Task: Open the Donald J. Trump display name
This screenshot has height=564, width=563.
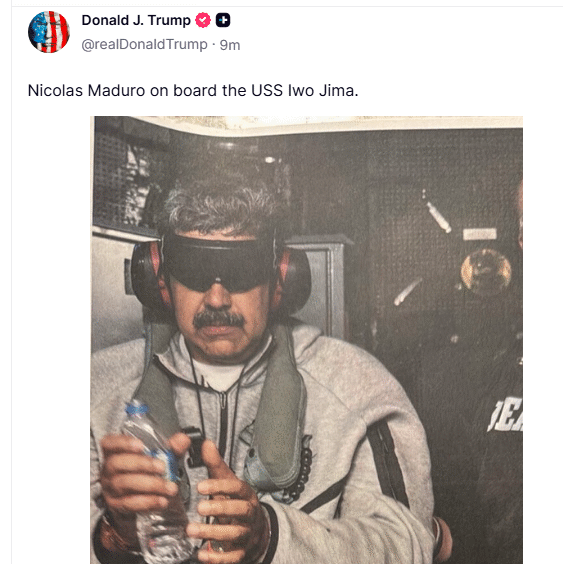Action: click(136, 21)
